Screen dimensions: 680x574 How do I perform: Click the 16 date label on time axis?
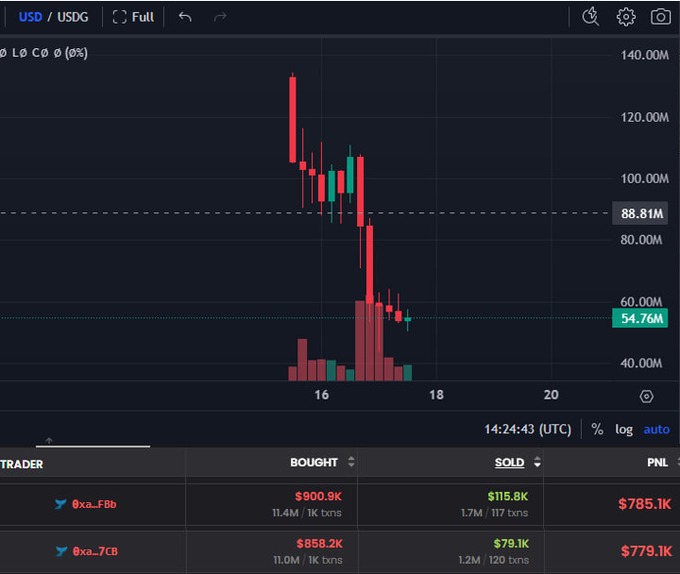321,395
